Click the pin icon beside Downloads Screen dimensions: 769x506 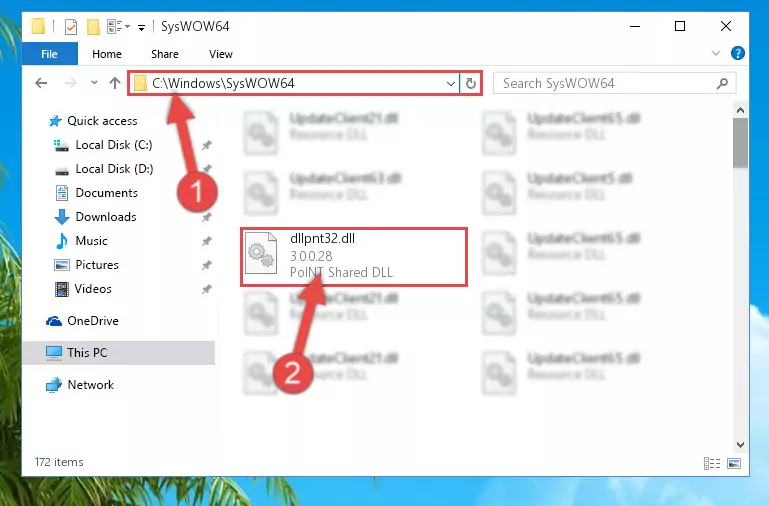pos(206,217)
